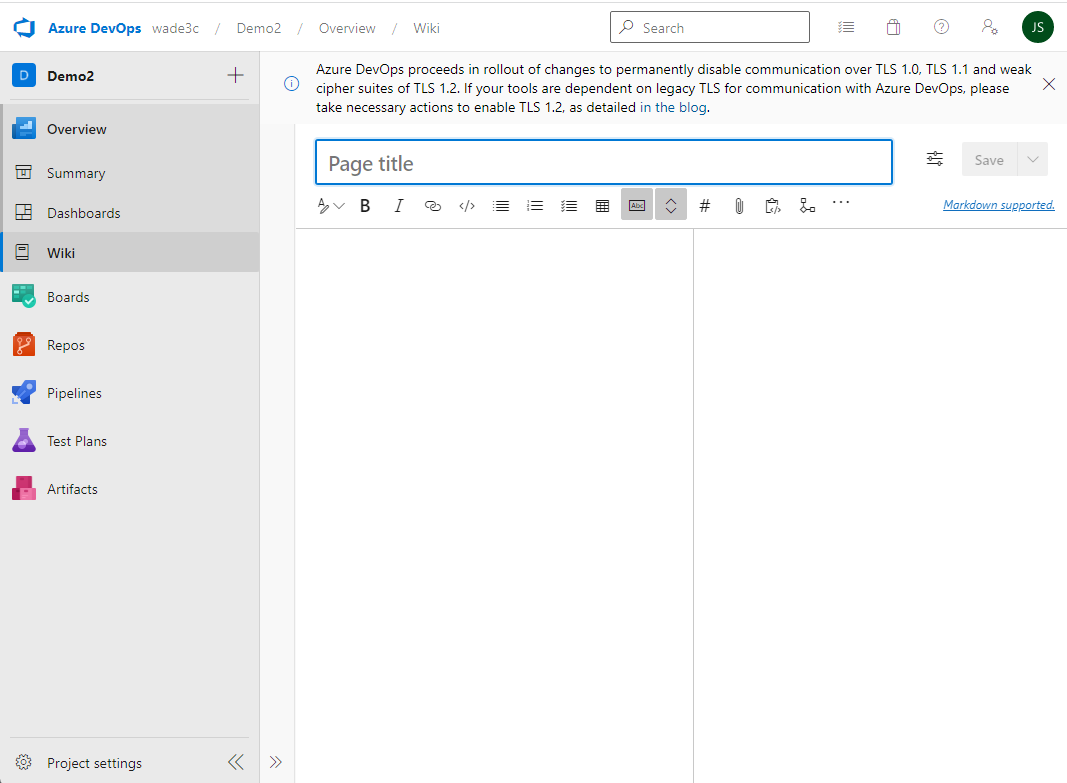Viewport: 1067px width, 783px height.
Task: Add a task list with the checklist icon
Action: (x=569, y=206)
